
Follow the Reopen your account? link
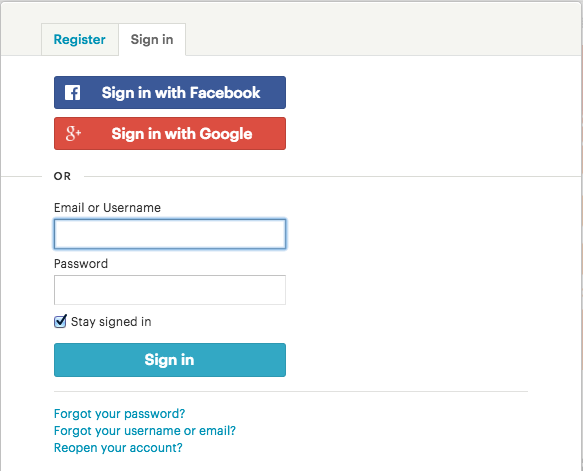pos(118,448)
